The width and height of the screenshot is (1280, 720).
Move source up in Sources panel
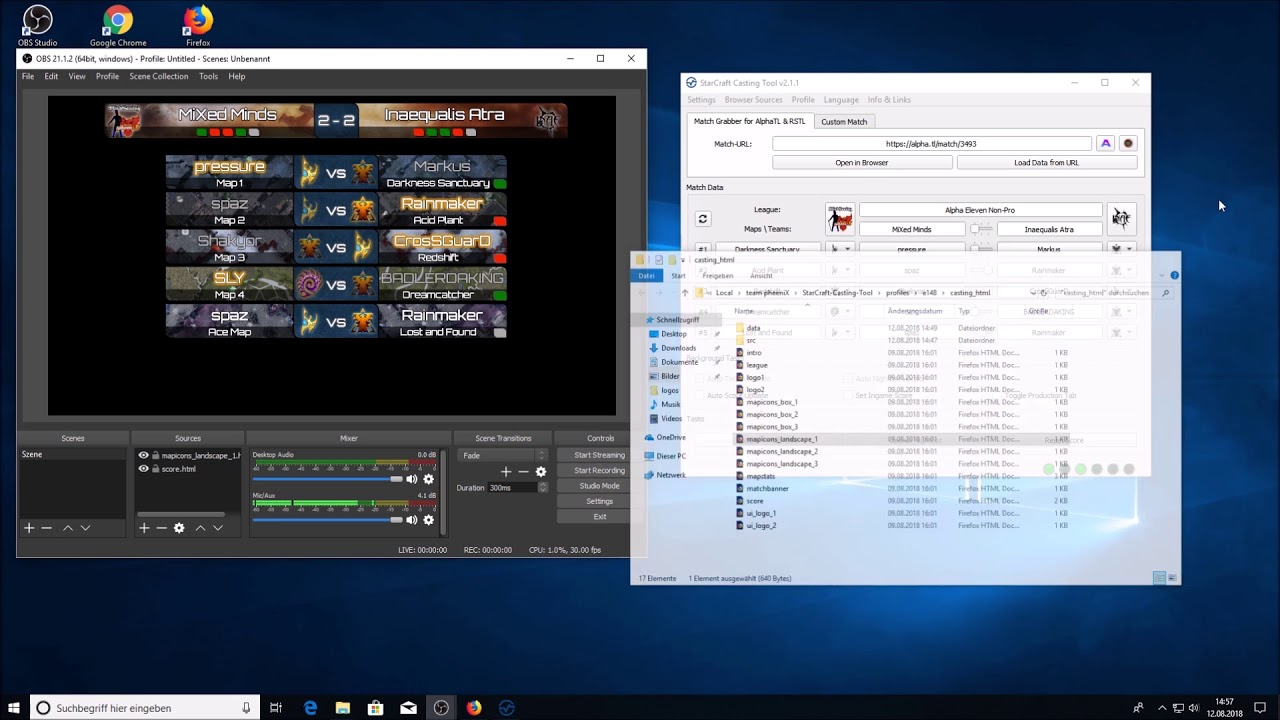(200, 528)
